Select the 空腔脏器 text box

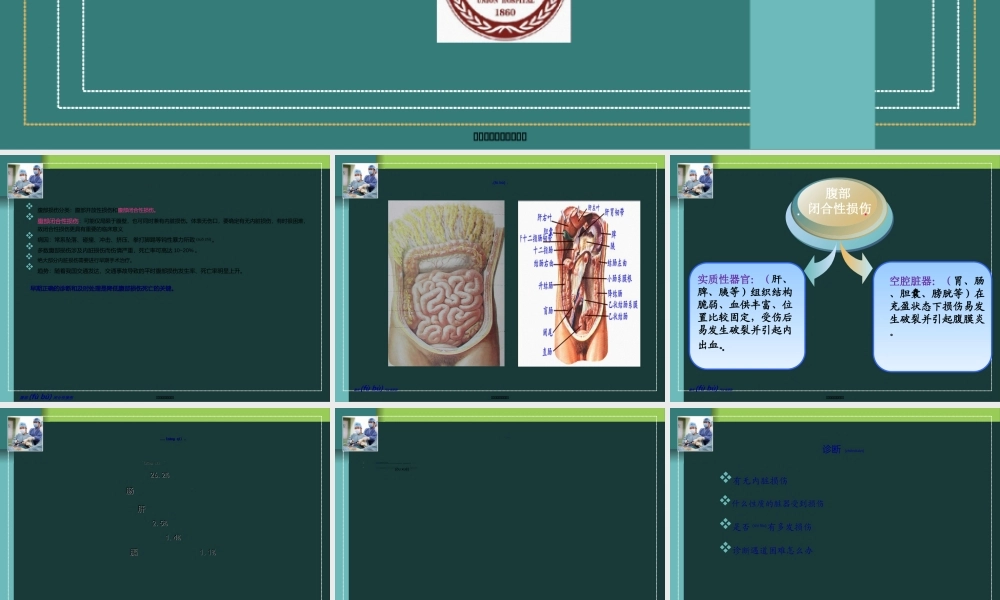[x=932, y=316]
